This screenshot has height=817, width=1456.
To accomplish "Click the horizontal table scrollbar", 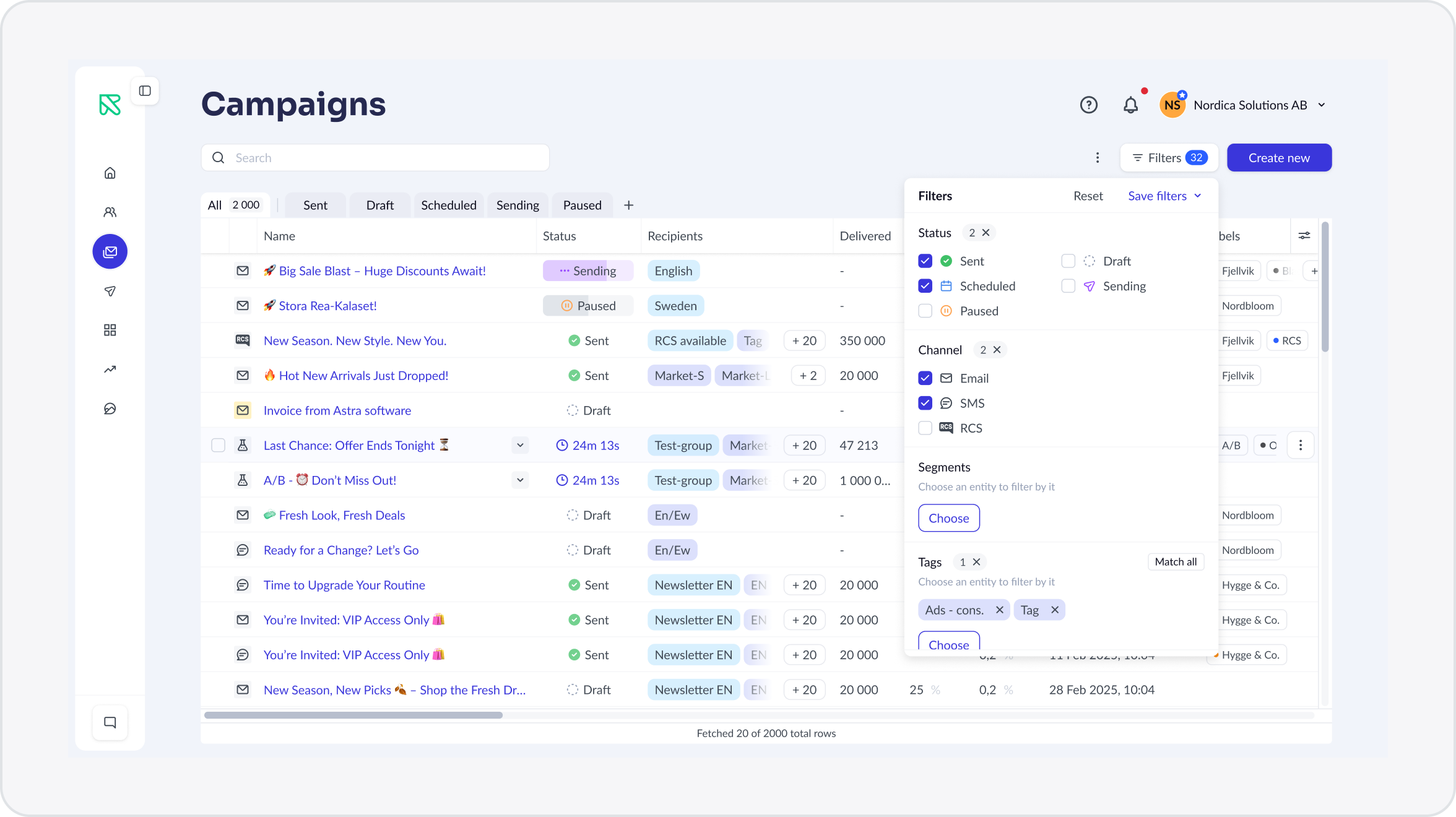I will (x=353, y=715).
